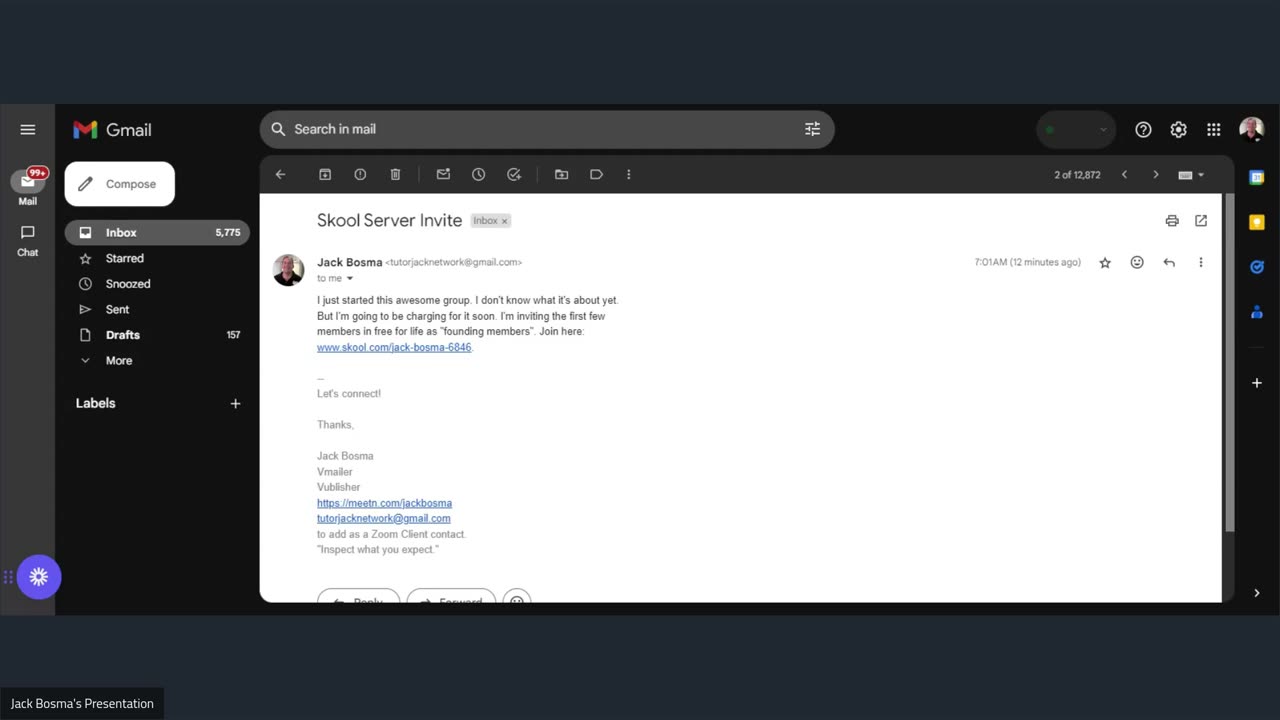Screen dimensions: 1280x720
Task: Click sender name Jack Bosma
Action: click(x=349, y=262)
